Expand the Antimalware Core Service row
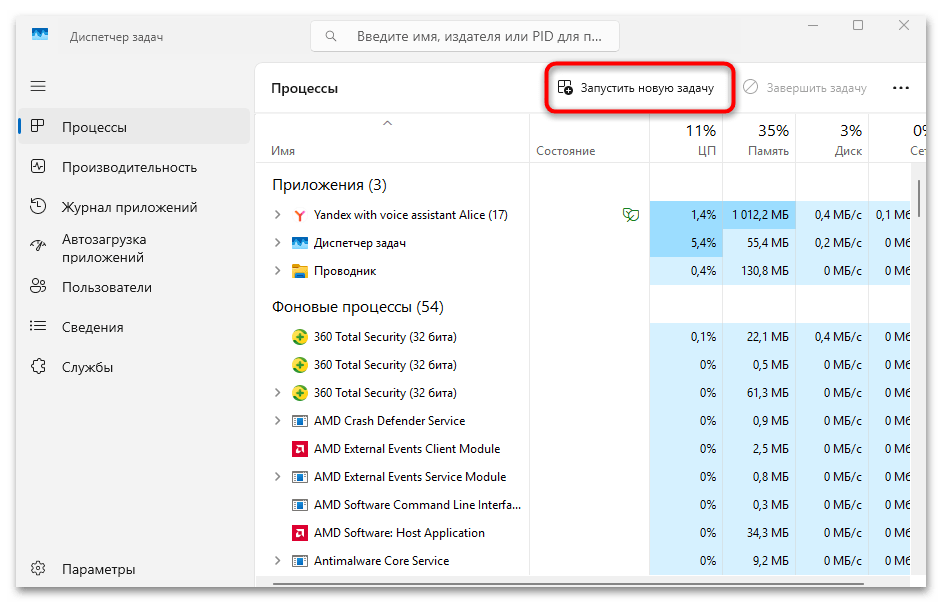Viewport: 942px width, 603px height. pyautogui.click(x=278, y=561)
